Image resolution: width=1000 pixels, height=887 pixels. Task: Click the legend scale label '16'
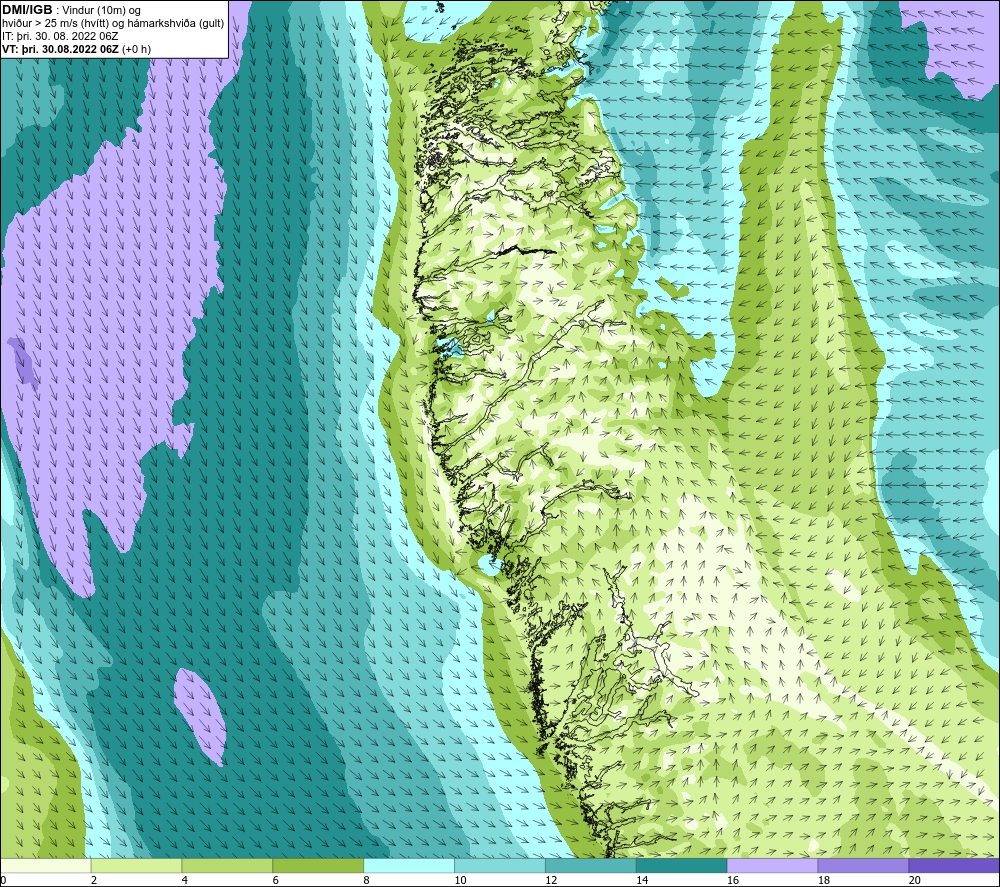point(733,881)
